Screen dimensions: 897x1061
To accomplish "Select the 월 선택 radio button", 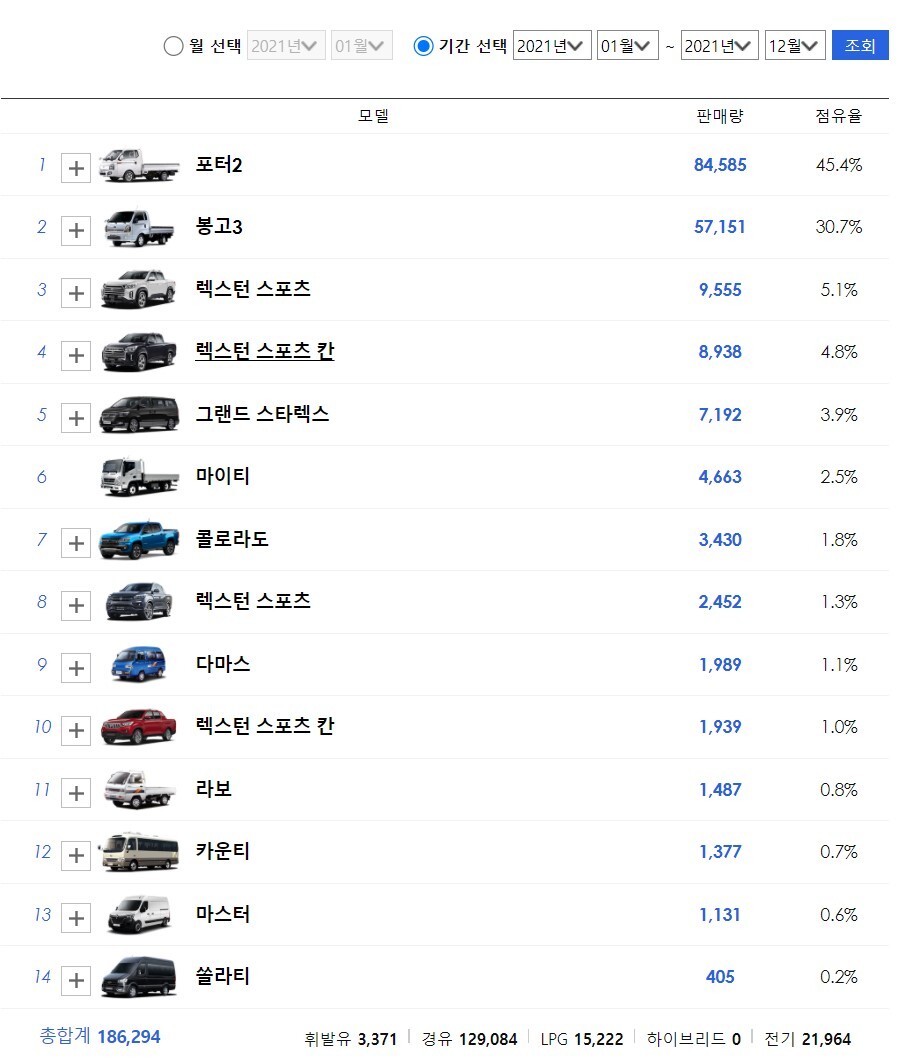I will point(173,46).
